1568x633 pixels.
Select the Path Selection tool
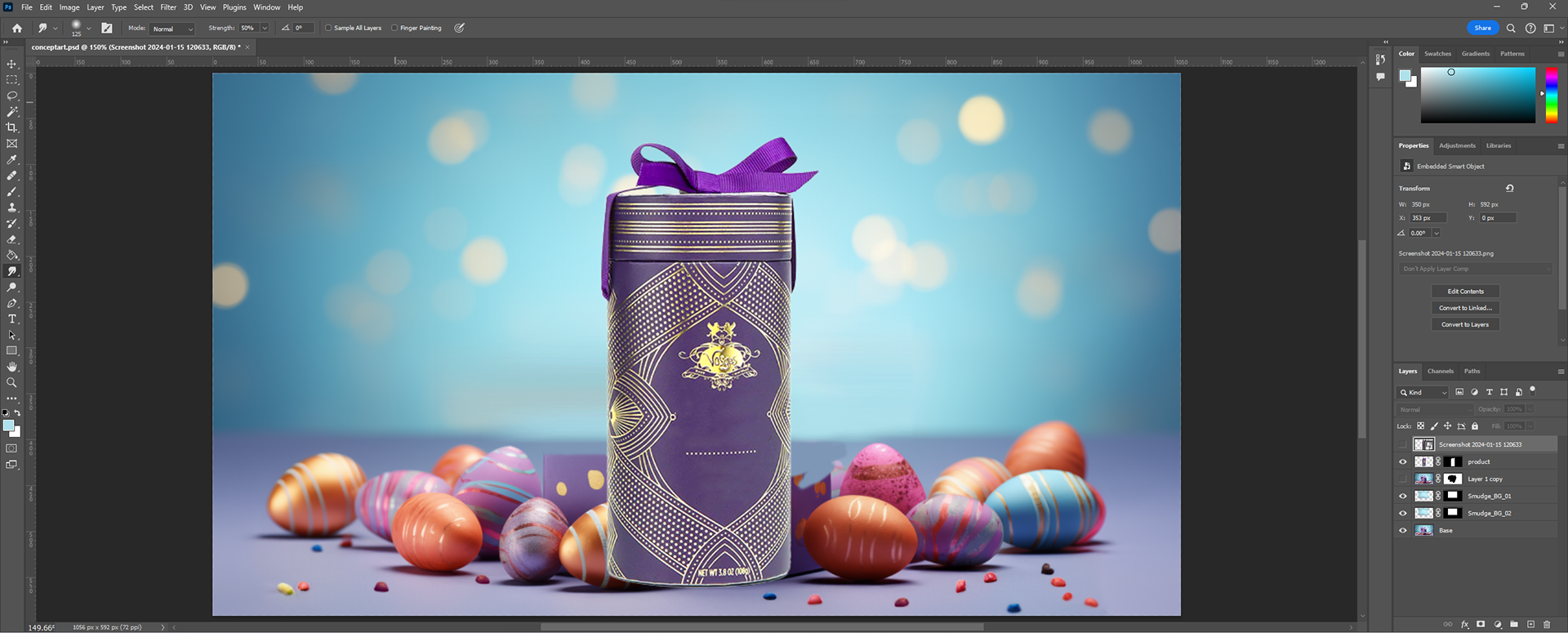coord(11,335)
